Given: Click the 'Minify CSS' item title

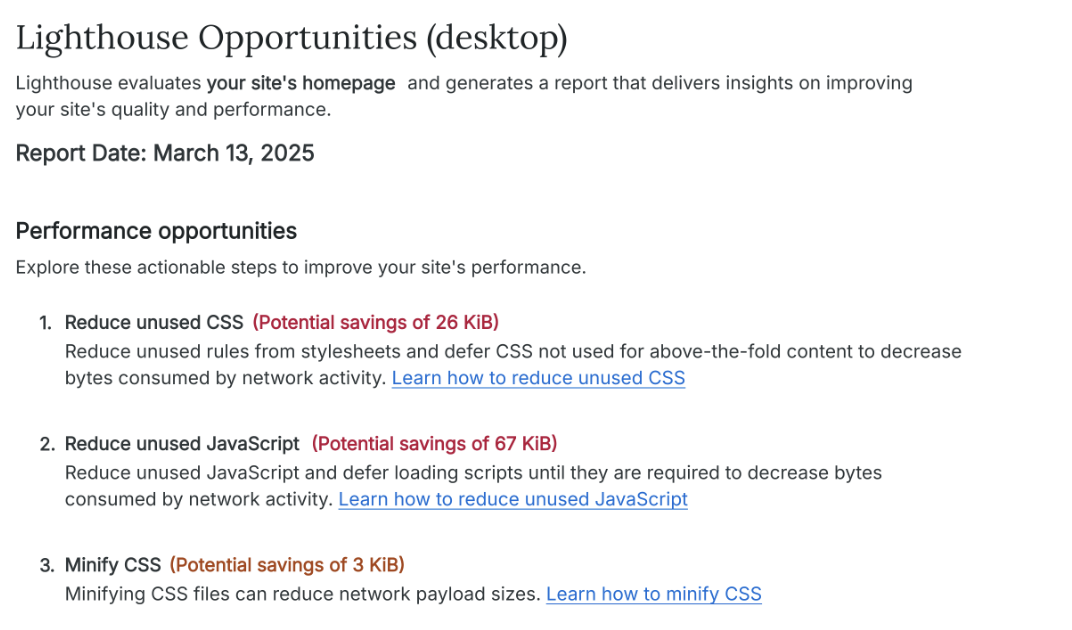Looking at the screenshot, I should (113, 565).
